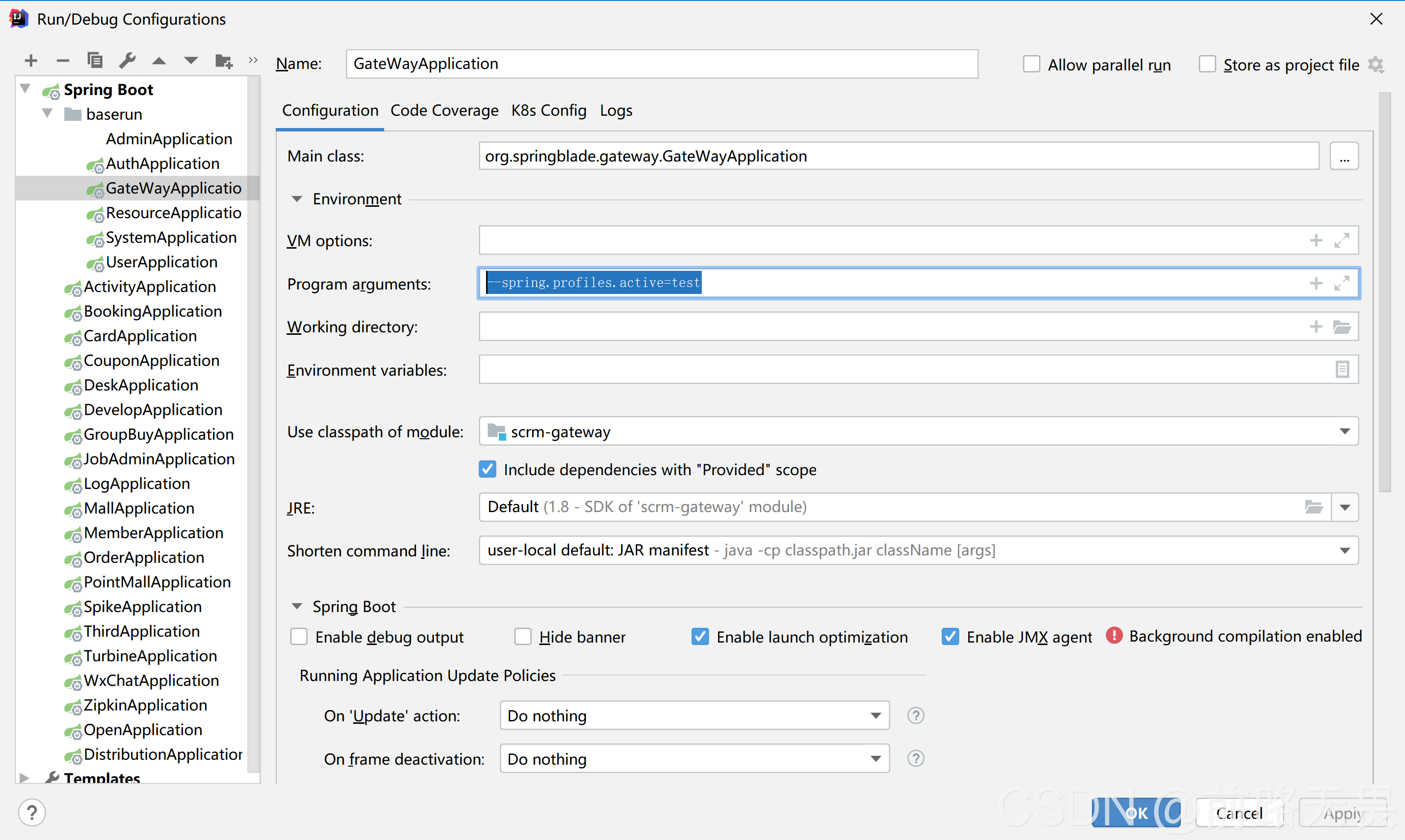Viewport: 1405px width, 840px height.
Task: Open the On 'Update' action dropdown
Action: (875, 716)
